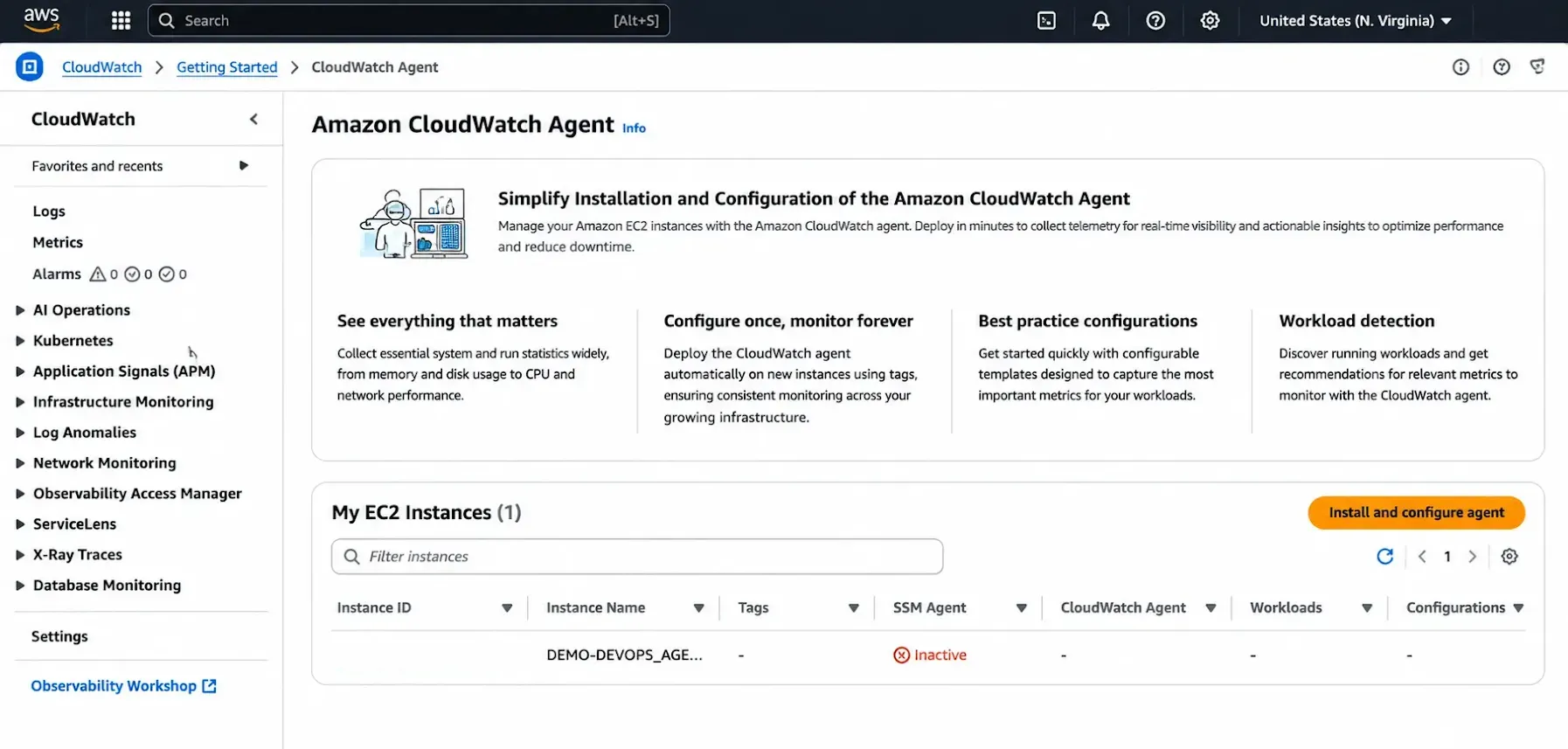Open Settings in the sidebar

click(59, 636)
